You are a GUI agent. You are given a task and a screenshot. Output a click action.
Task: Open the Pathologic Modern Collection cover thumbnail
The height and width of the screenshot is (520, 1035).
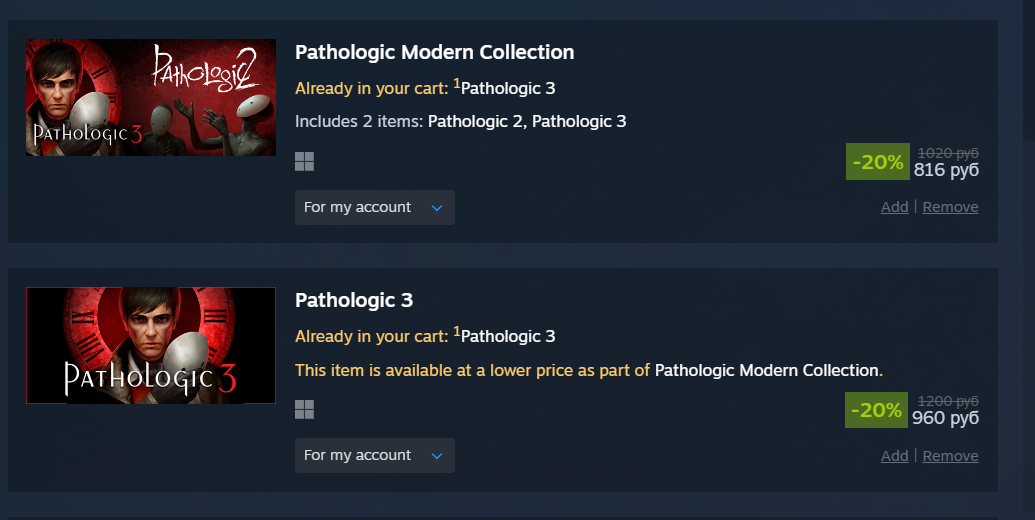point(150,98)
